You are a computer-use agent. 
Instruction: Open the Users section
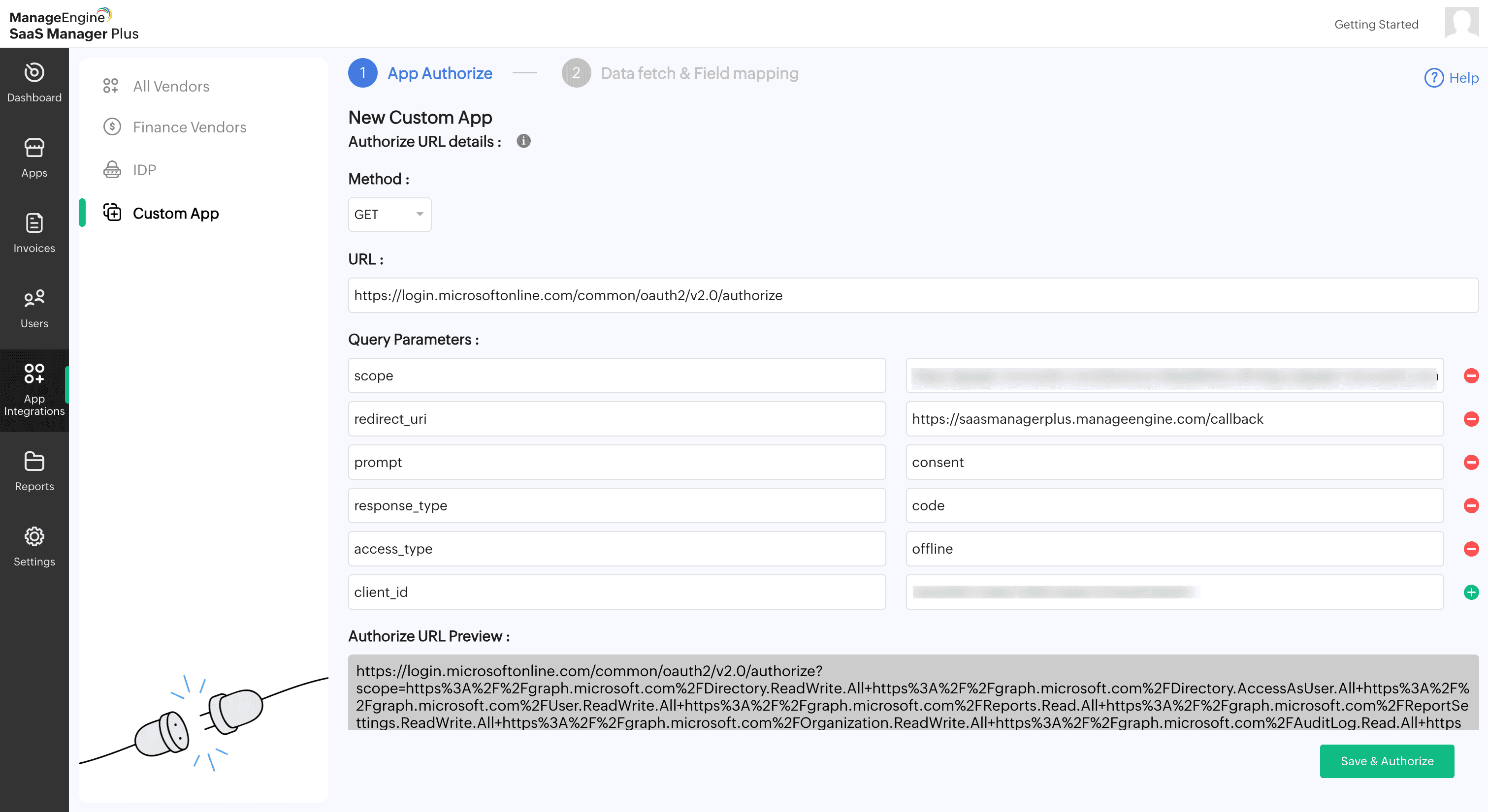34,309
